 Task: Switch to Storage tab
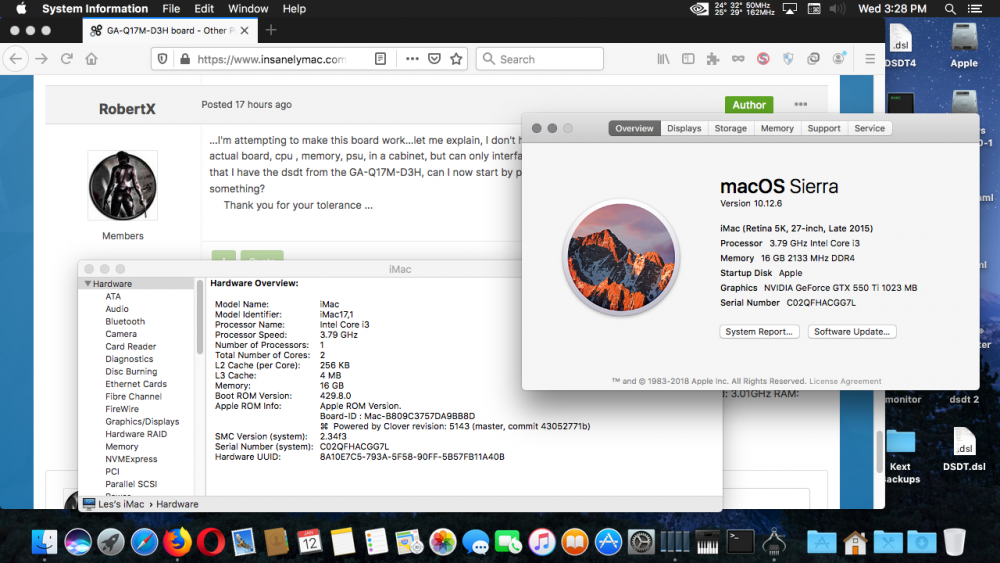[730, 128]
